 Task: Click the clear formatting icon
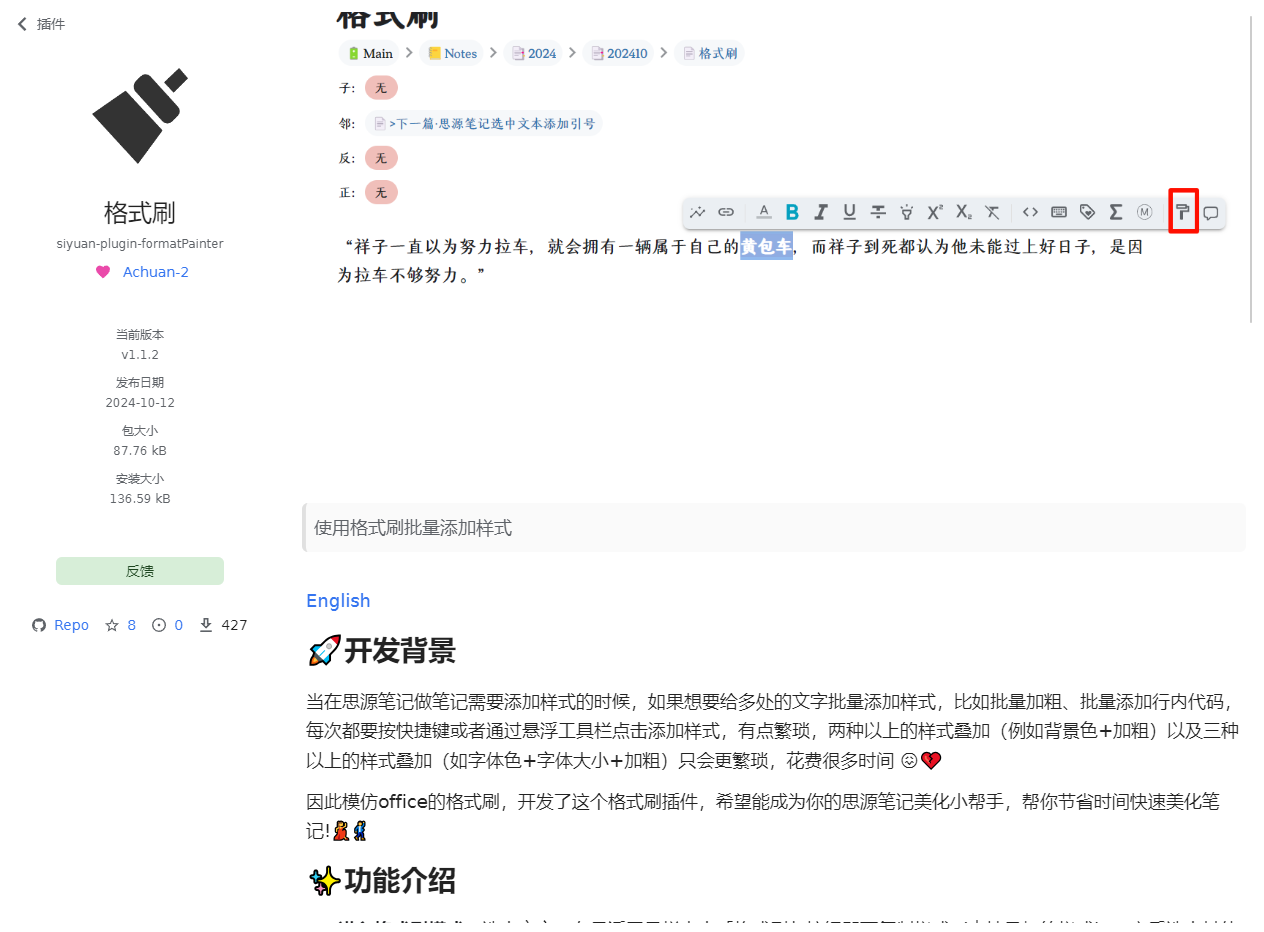992,212
